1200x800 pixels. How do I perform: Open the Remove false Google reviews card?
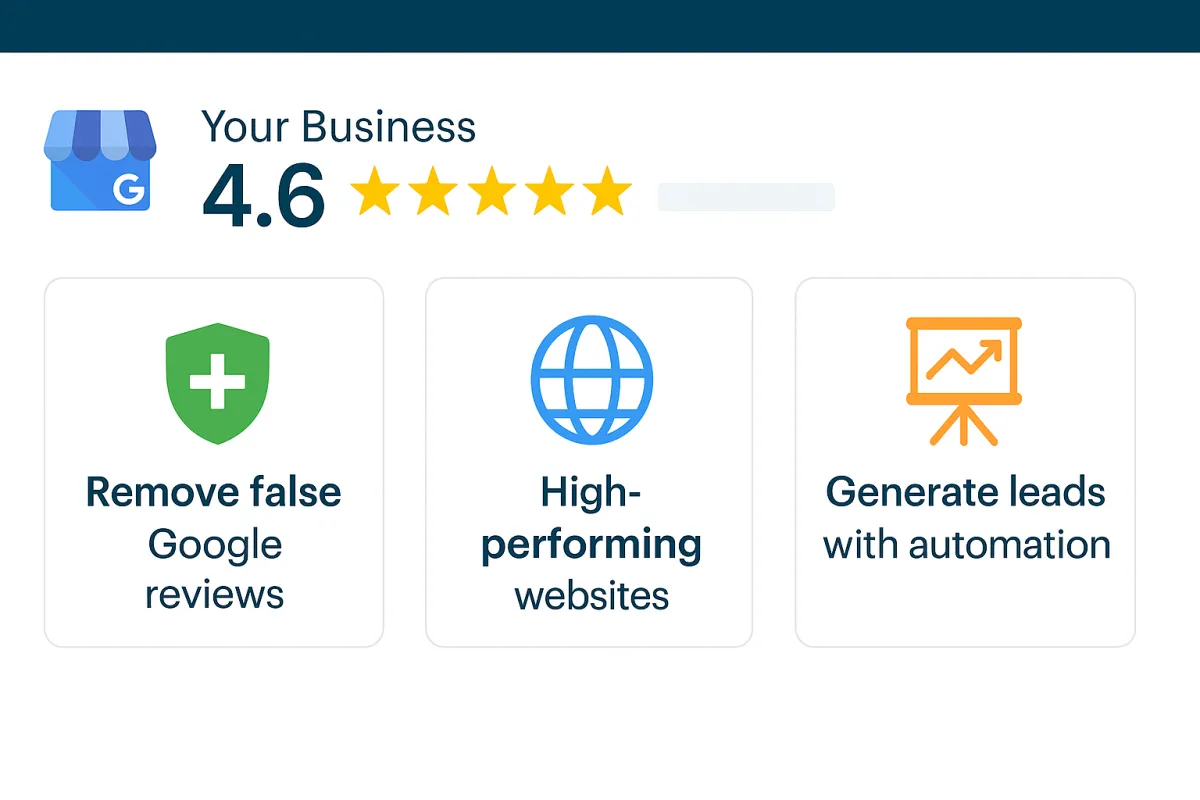(x=214, y=462)
